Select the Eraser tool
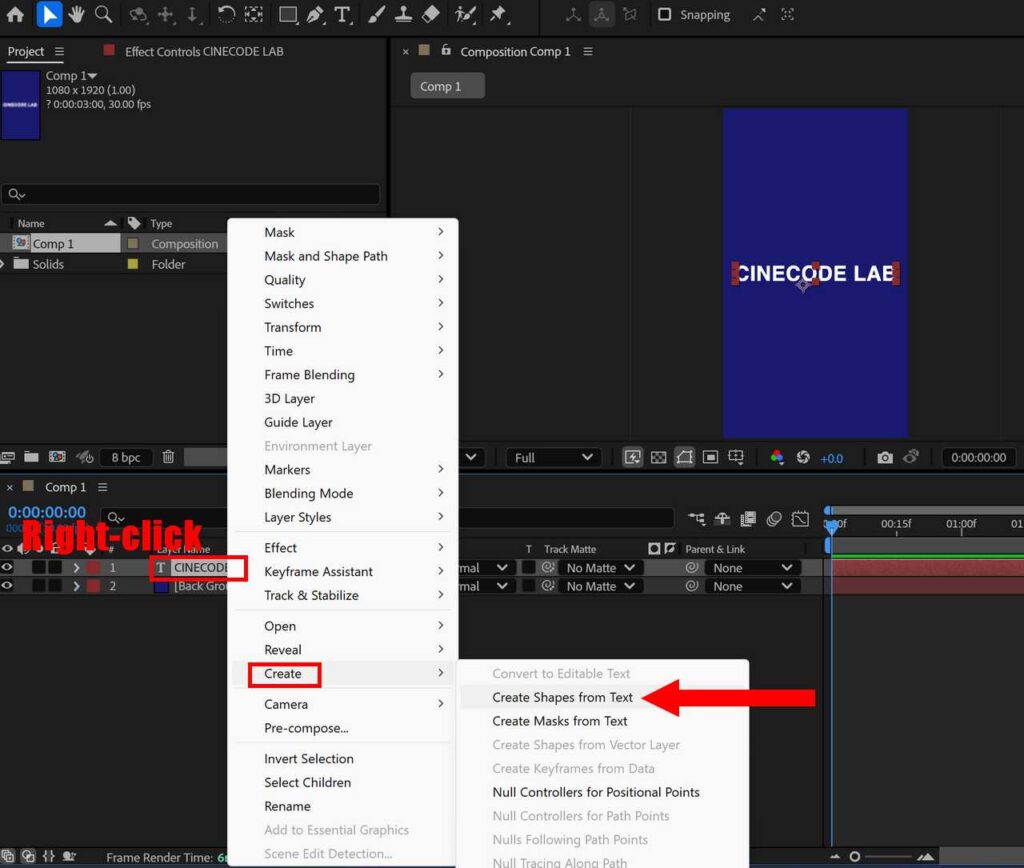 pyautogui.click(x=430, y=14)
